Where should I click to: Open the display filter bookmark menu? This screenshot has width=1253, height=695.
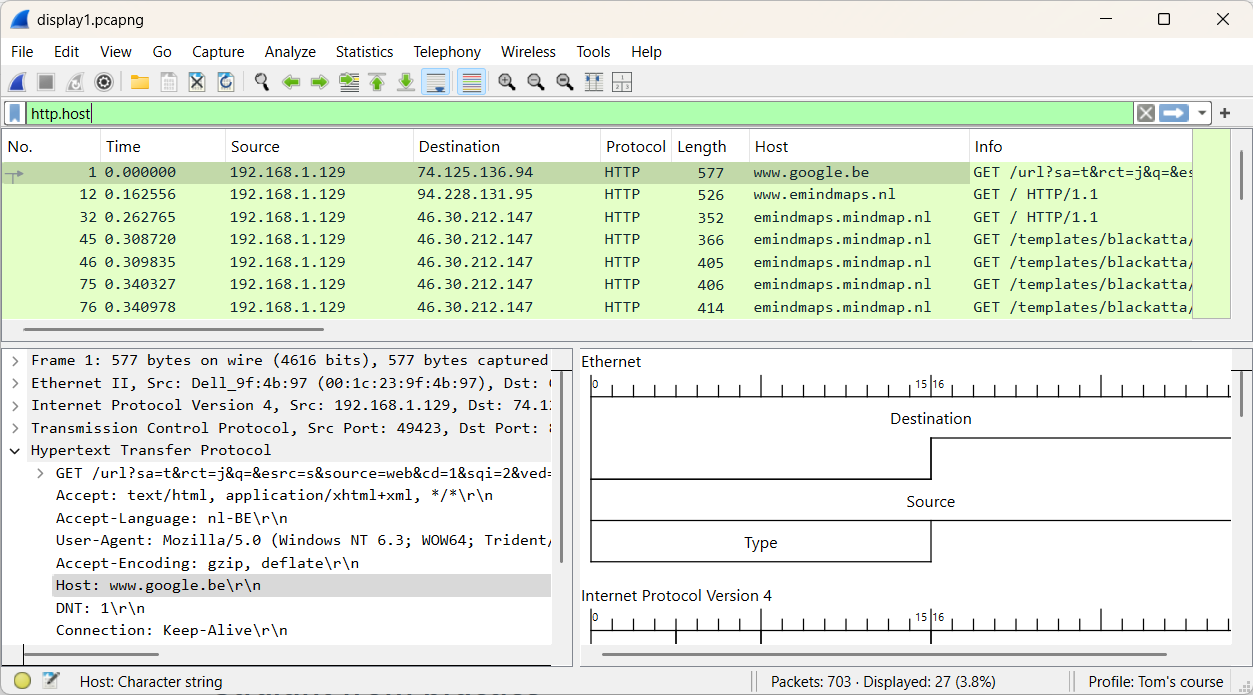pos(15,113)
